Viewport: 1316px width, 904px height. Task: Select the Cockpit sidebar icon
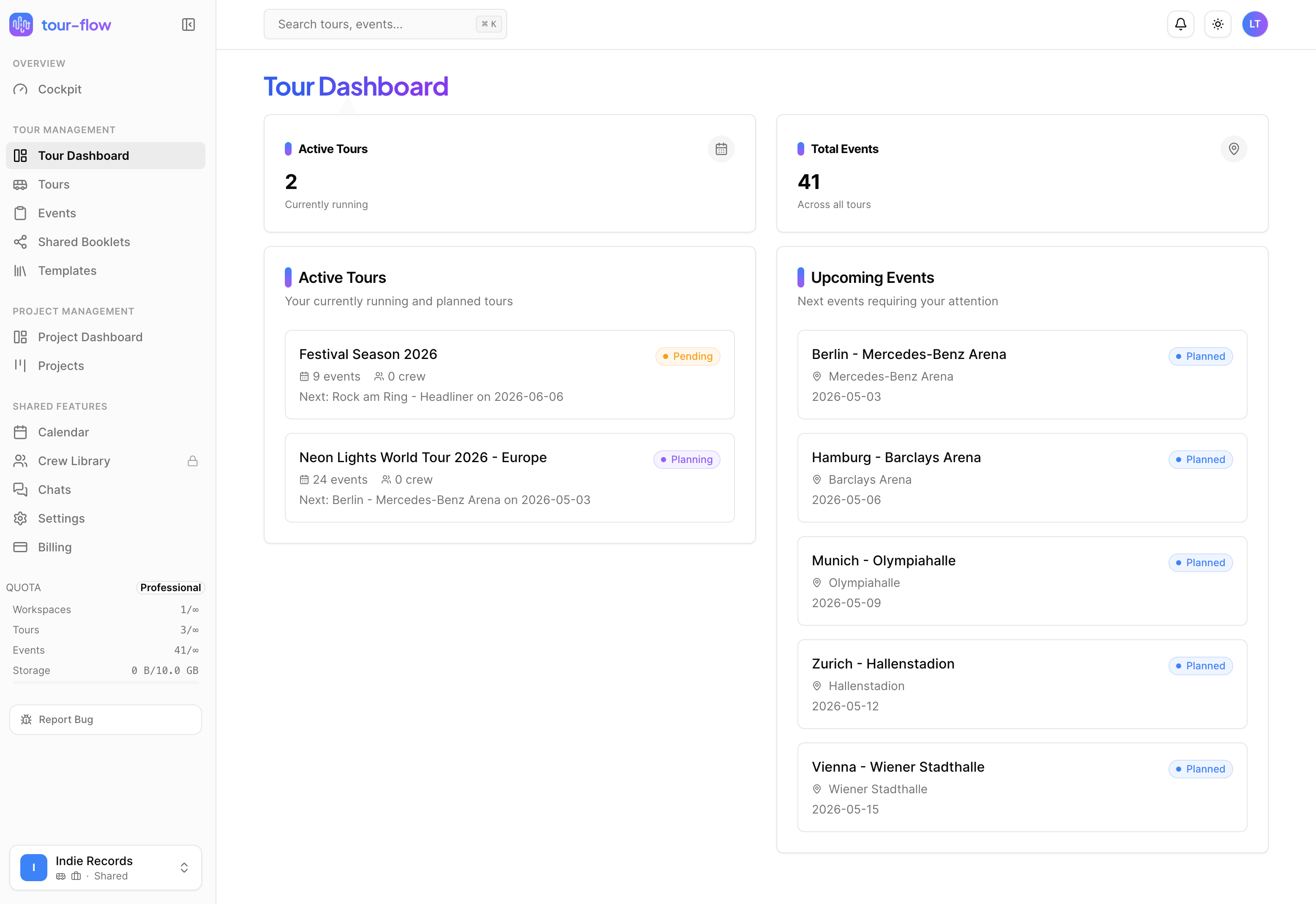(20, 89)
